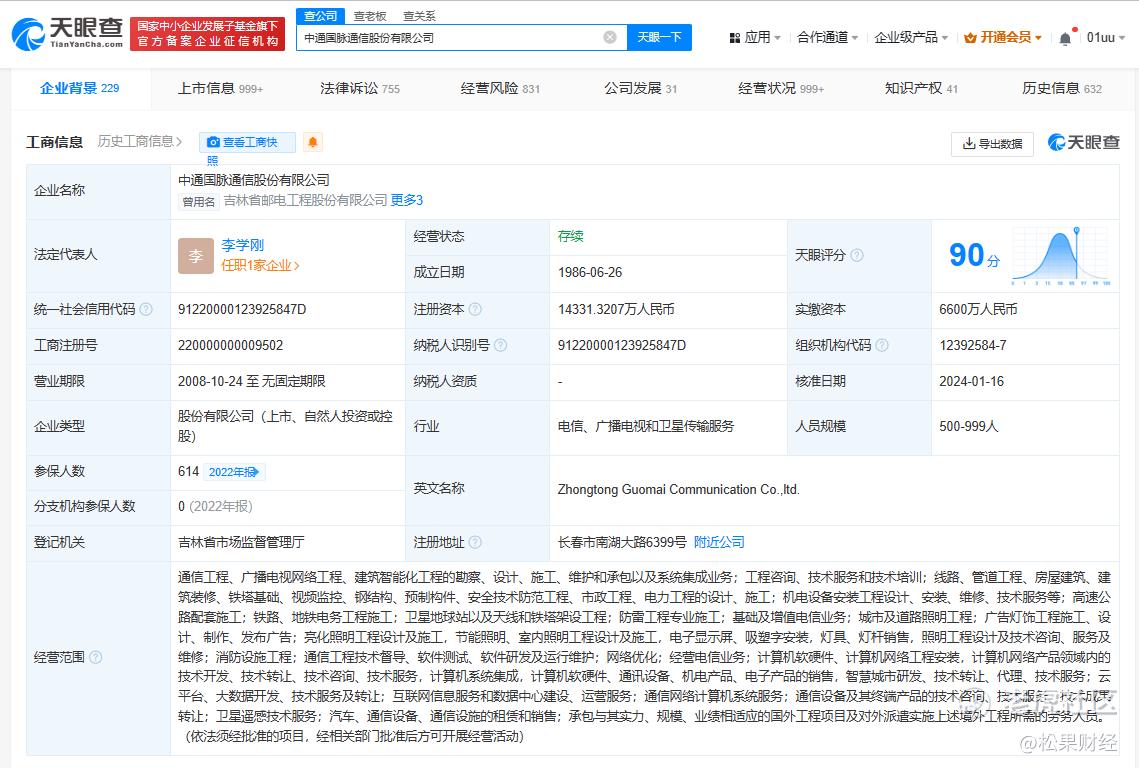Open notifications via the bell icon in header
1139x768 pixels.
pos(1065,38)
